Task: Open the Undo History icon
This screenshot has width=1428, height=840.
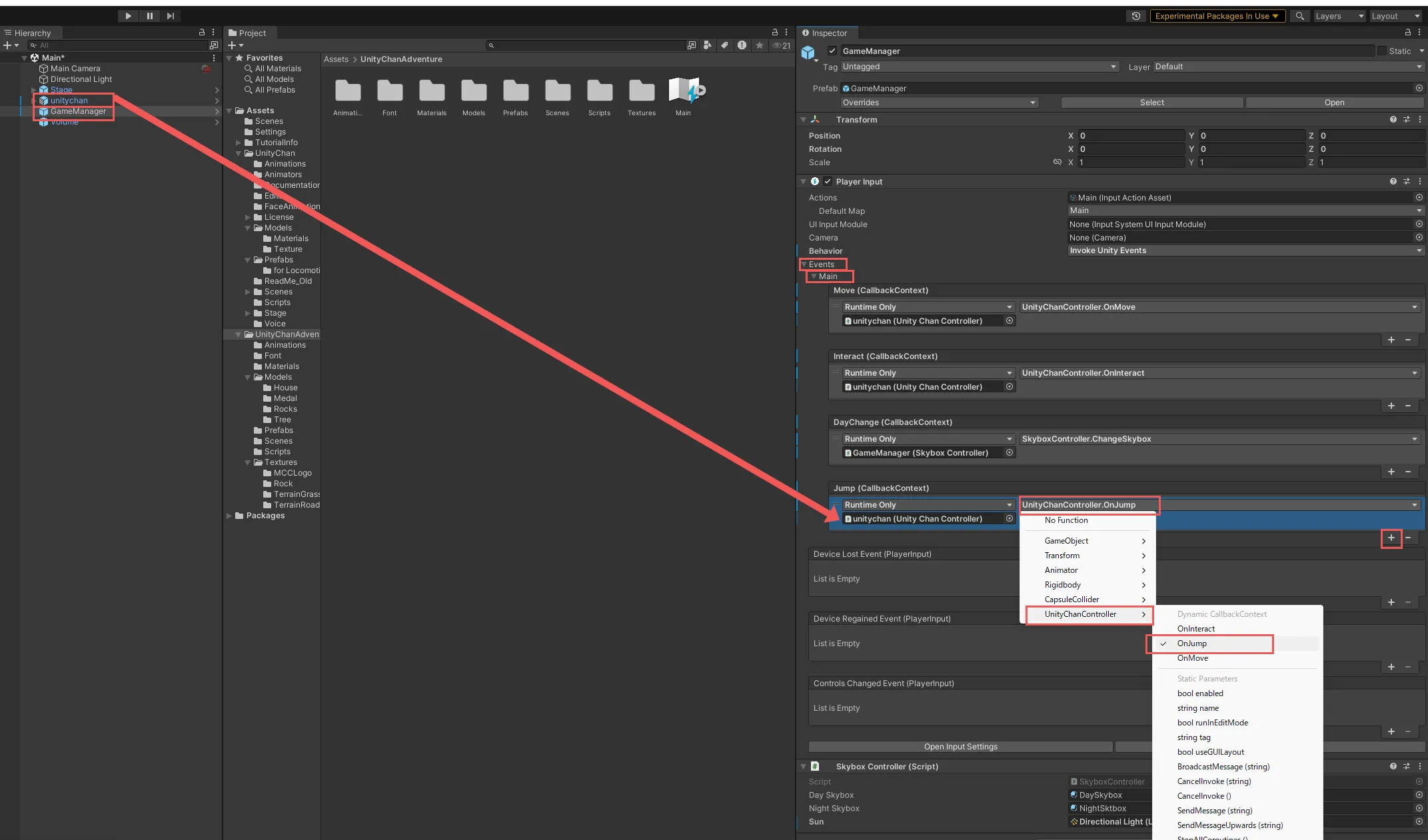Action: tap(1135, 16)
